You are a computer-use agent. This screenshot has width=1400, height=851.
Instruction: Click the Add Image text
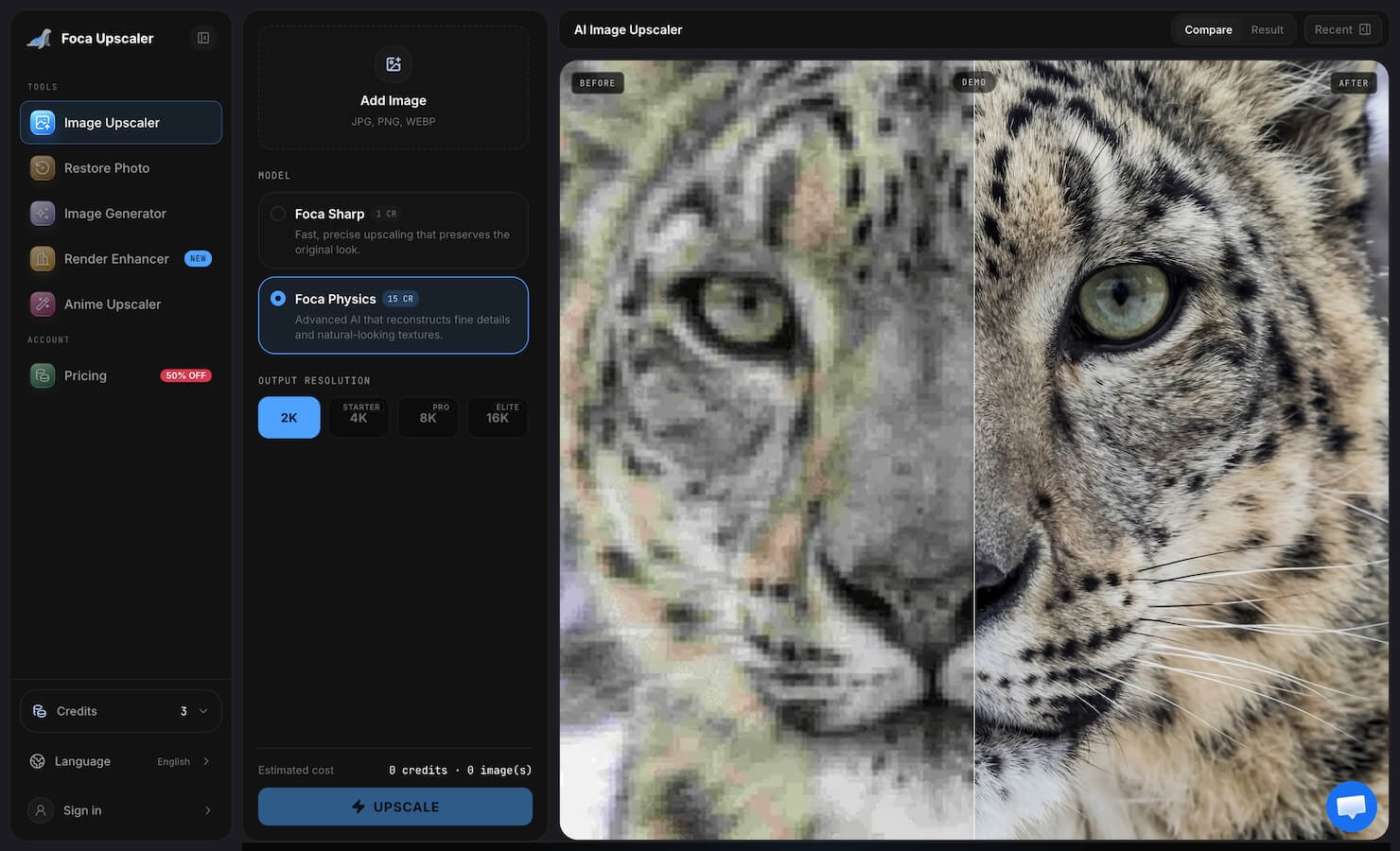[394, 100]
